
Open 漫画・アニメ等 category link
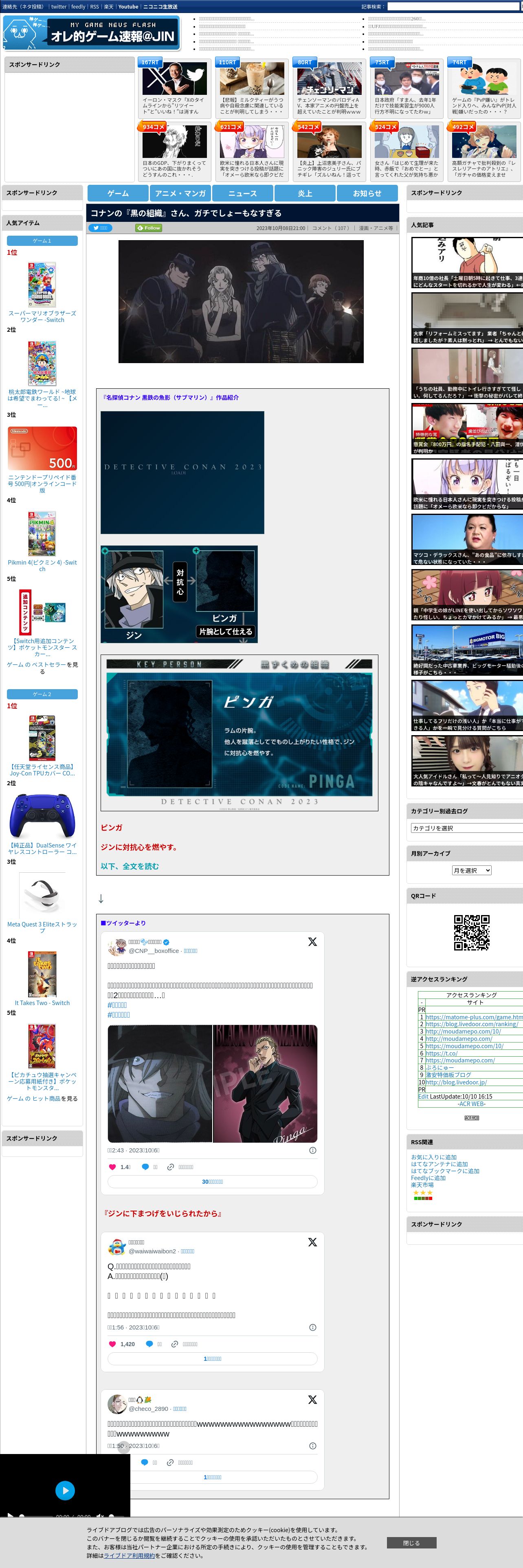376,228
